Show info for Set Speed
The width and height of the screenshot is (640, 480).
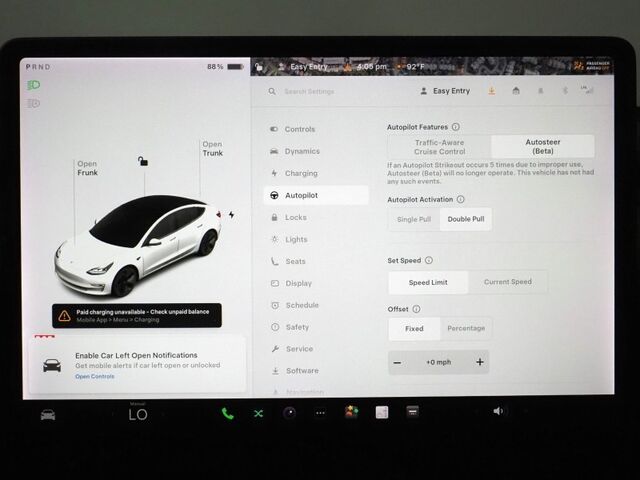click(429, 260)
